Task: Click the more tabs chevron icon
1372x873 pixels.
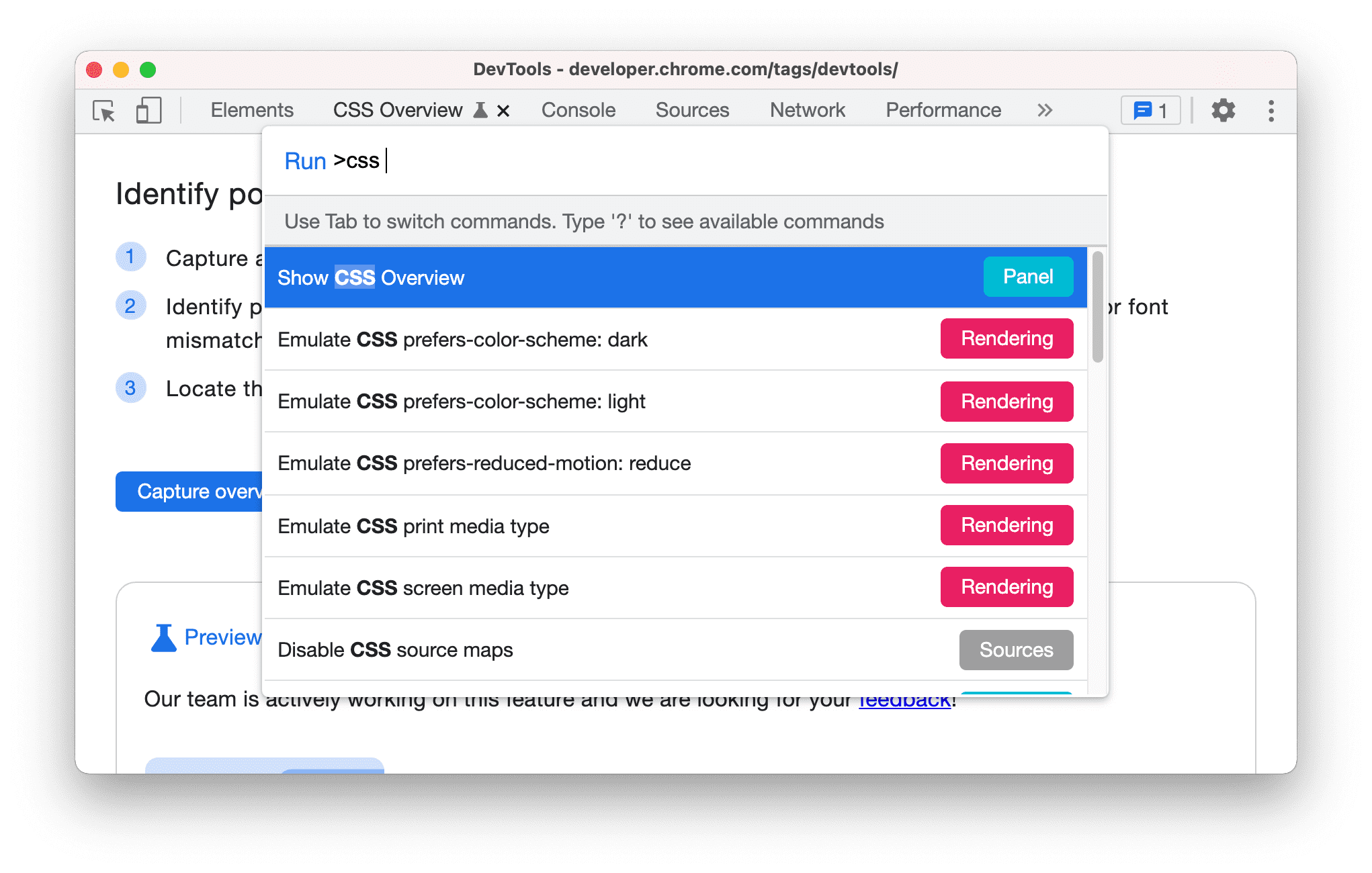Action: pos(1044,109)
